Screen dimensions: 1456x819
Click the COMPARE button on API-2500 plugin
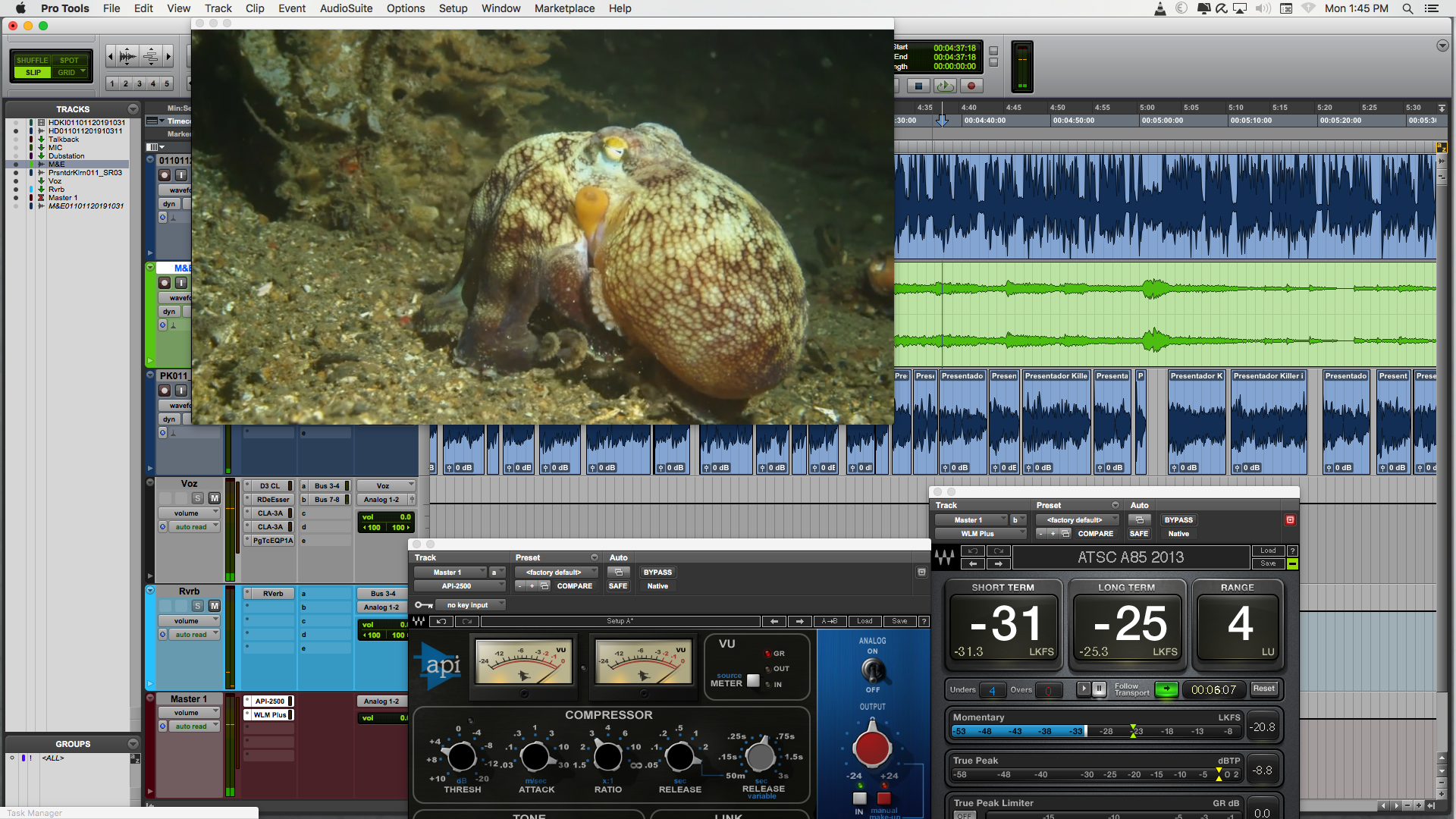coord(573,585)
